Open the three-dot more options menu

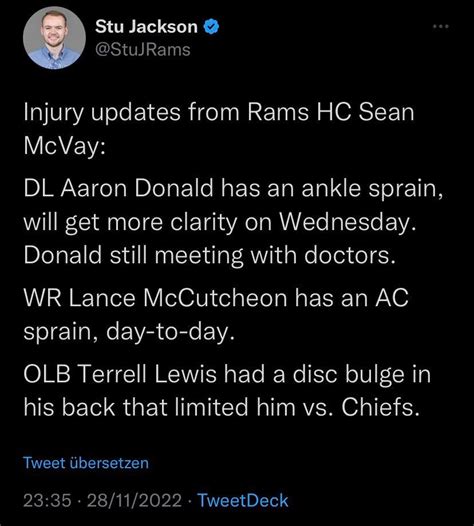point(441,26)
